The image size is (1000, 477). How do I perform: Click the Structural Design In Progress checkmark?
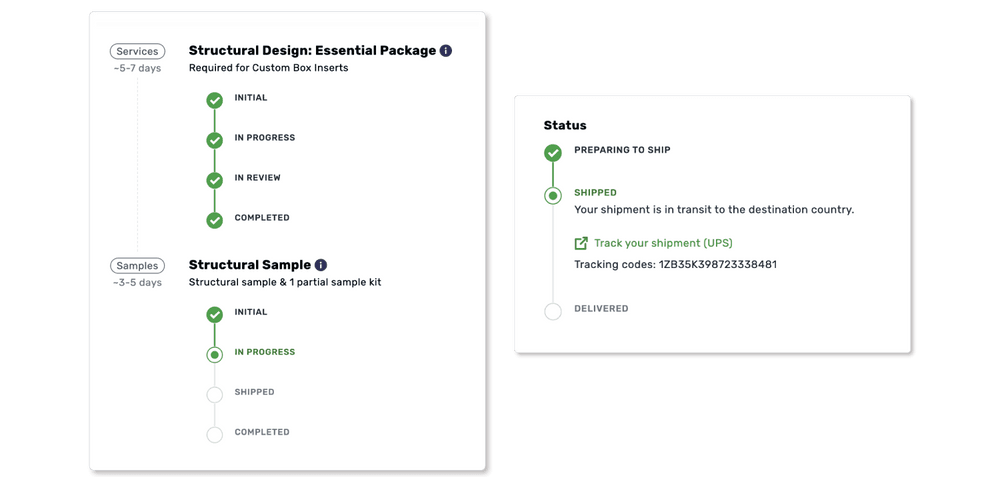214,140
